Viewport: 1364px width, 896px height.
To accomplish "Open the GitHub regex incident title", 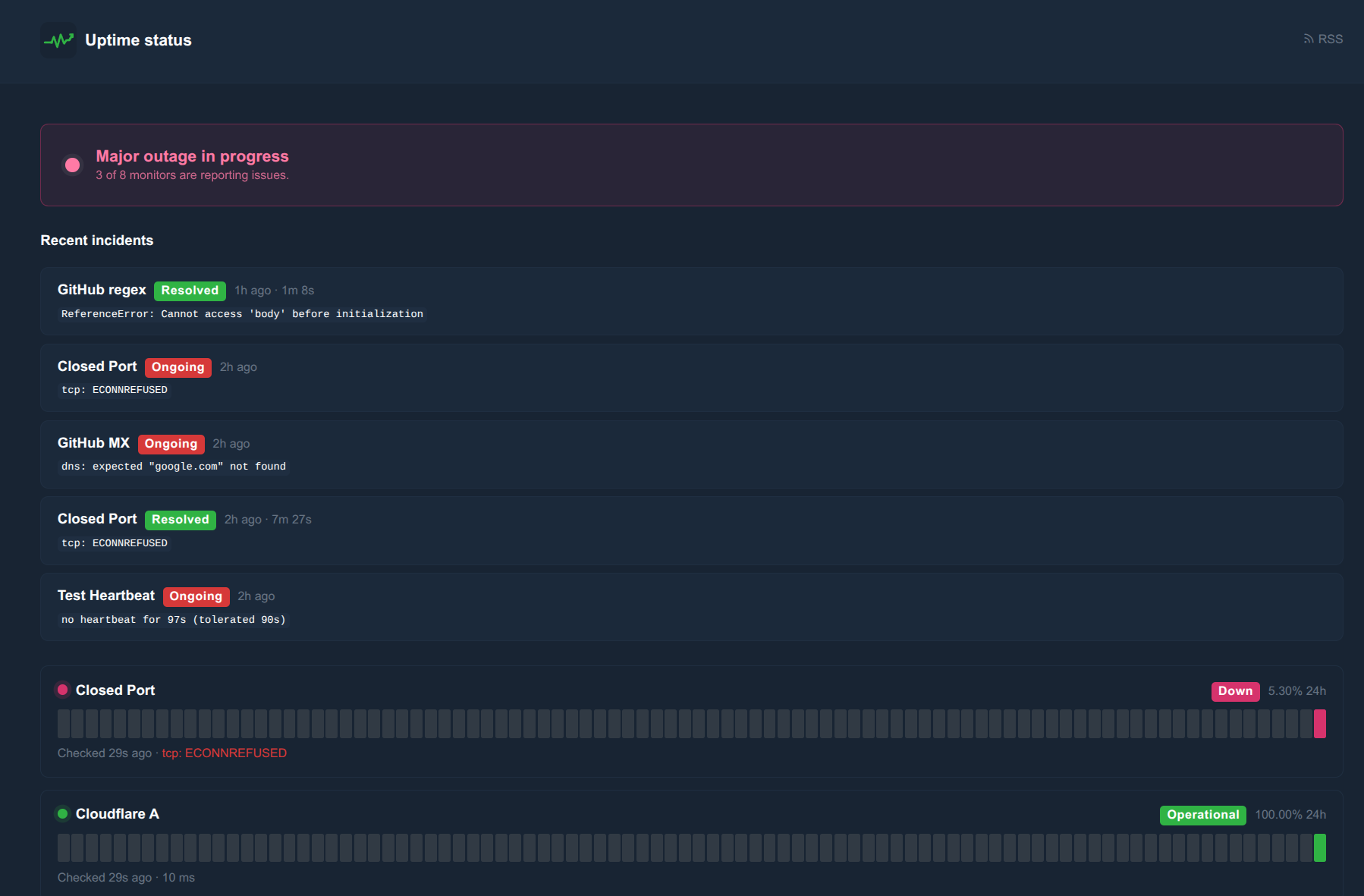I will [x=102, y=290].
